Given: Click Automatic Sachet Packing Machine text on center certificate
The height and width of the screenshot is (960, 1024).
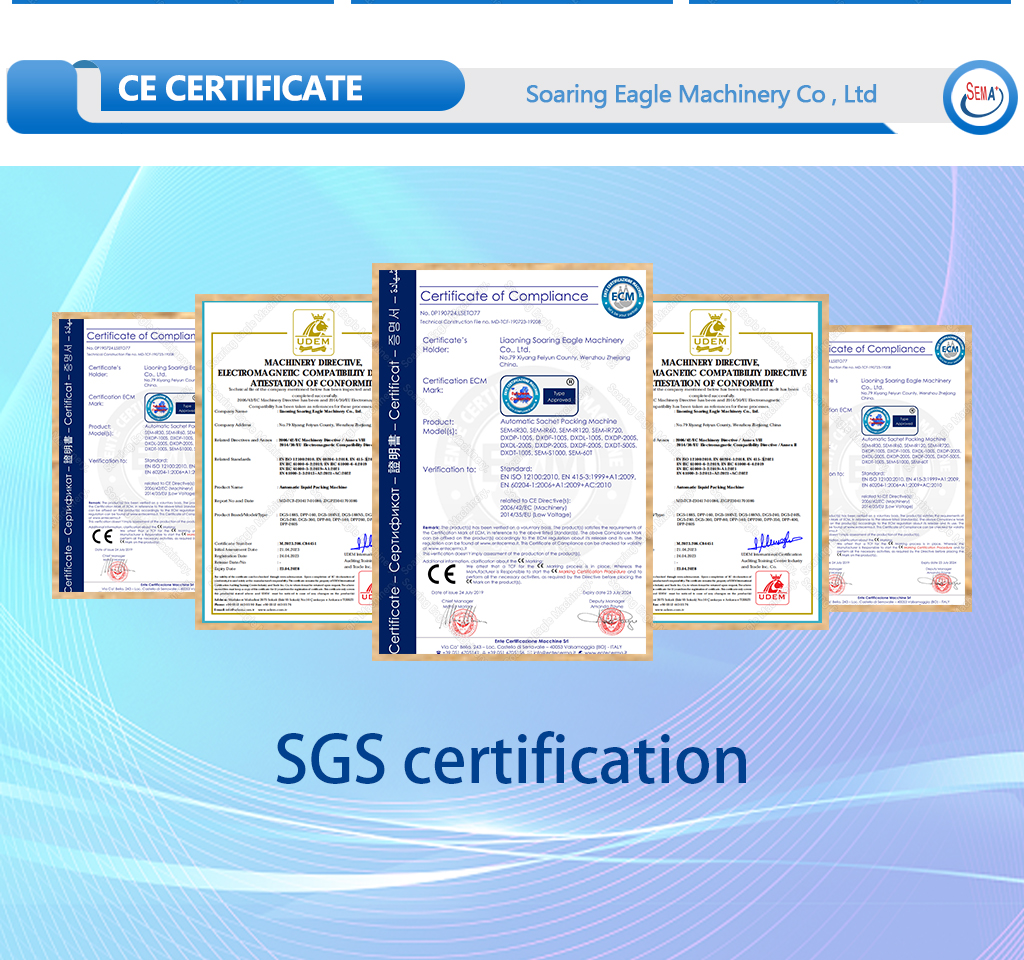Looking at the screenshot, I should coord(558,421).
